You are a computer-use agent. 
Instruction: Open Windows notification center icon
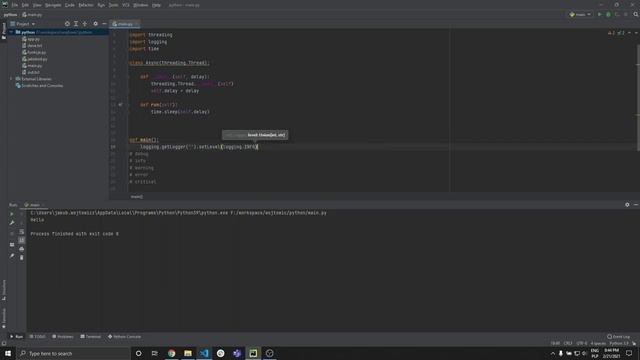pos(629,353)
